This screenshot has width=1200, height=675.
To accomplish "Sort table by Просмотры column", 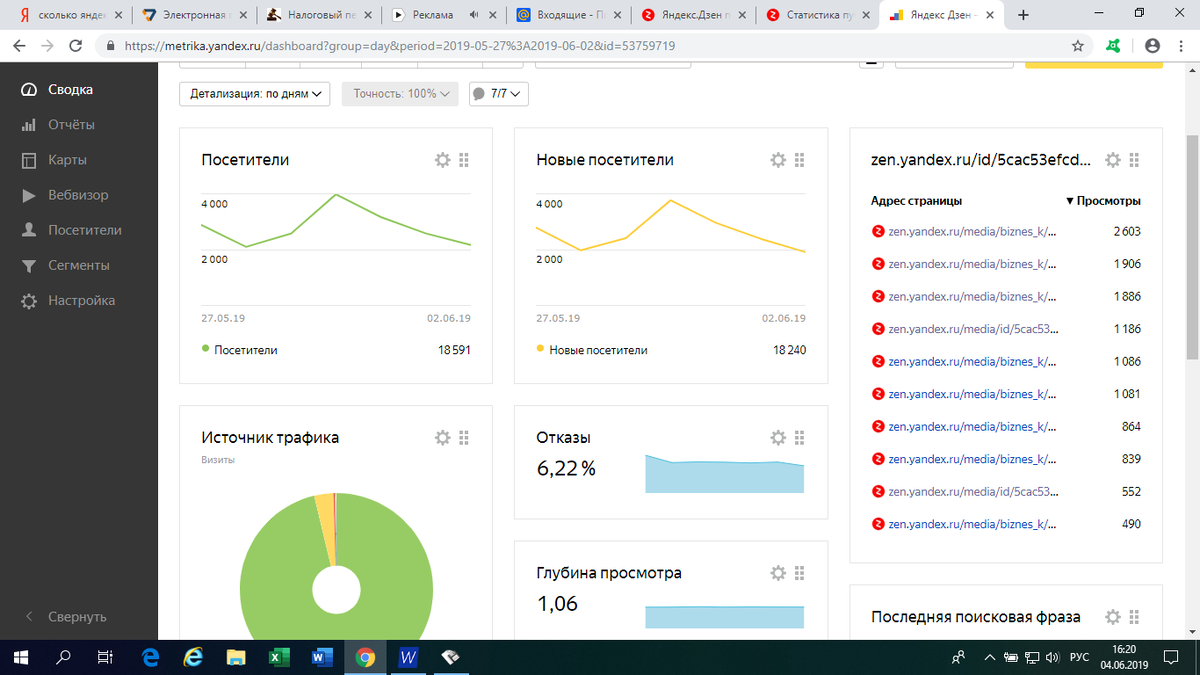I will [x=1103, y=201].
